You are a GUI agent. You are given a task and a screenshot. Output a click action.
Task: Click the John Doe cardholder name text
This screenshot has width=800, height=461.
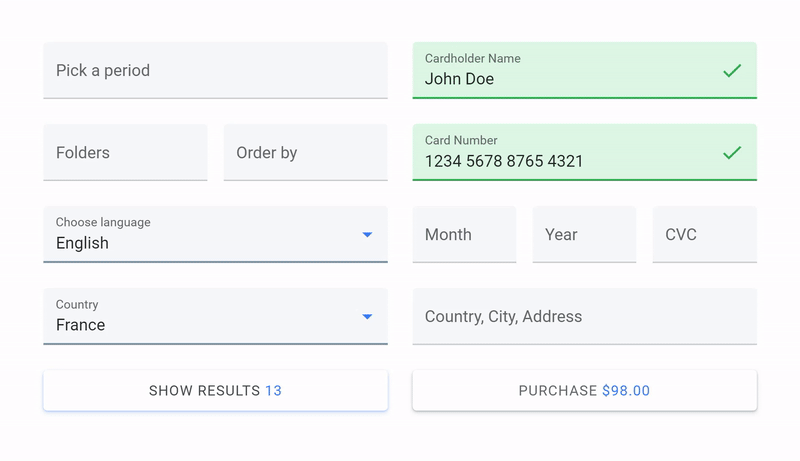[459, 79]
